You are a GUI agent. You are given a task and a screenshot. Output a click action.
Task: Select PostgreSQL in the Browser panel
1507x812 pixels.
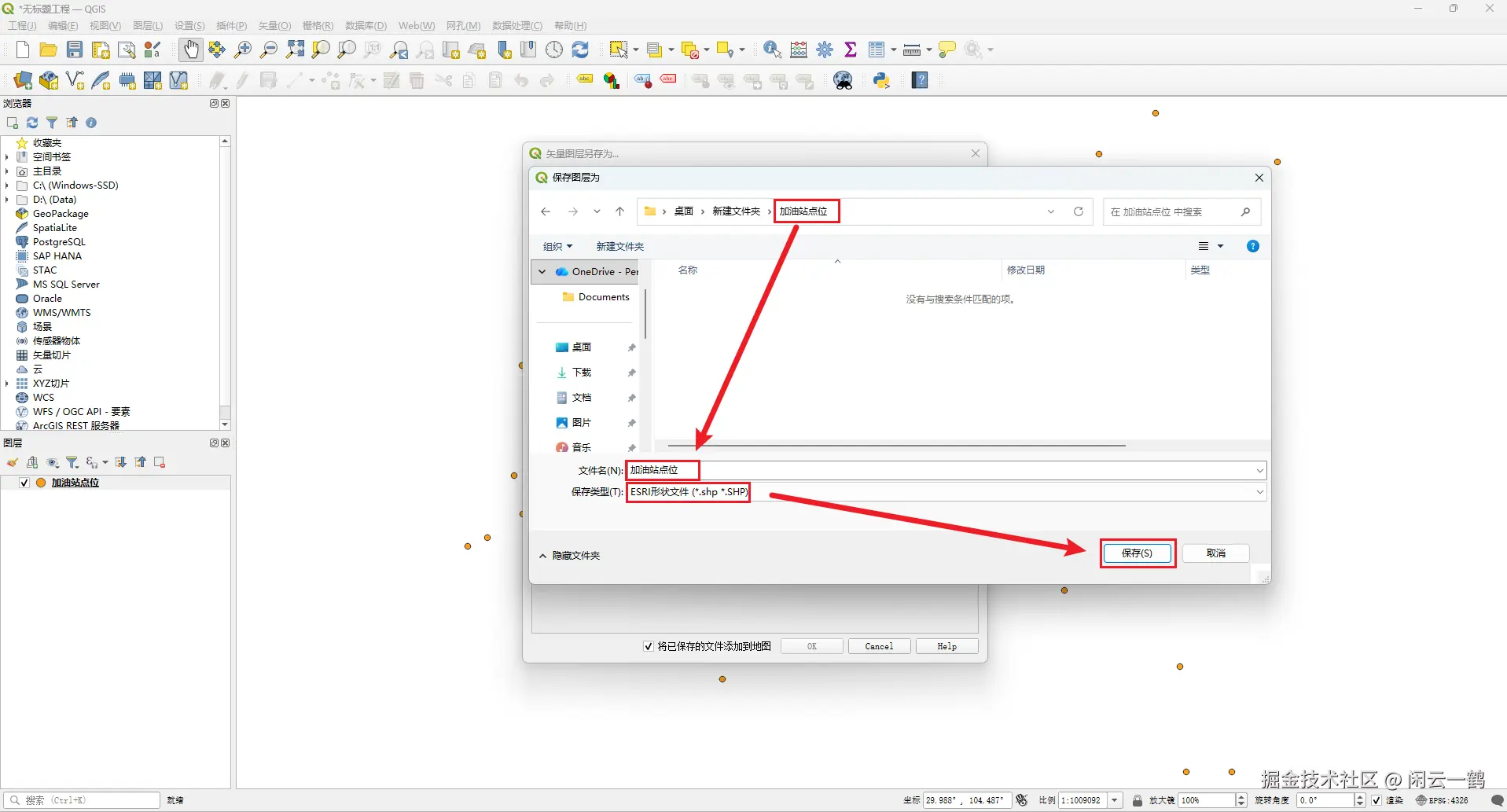[x=59, y=242]
